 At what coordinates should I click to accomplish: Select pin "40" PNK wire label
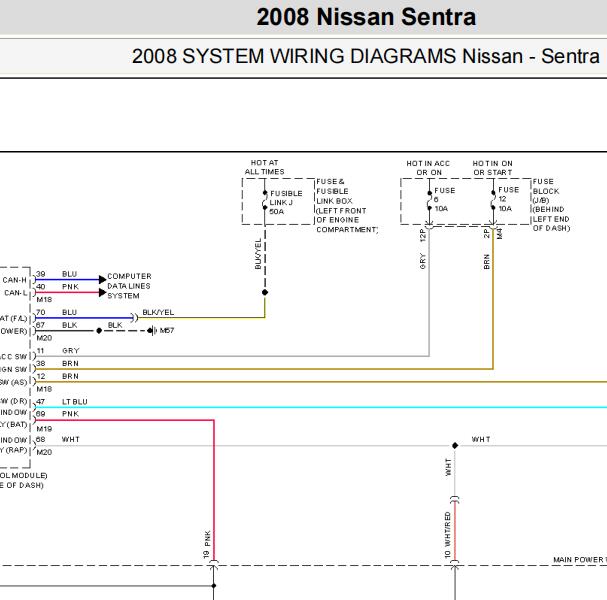tap(57, 286)
